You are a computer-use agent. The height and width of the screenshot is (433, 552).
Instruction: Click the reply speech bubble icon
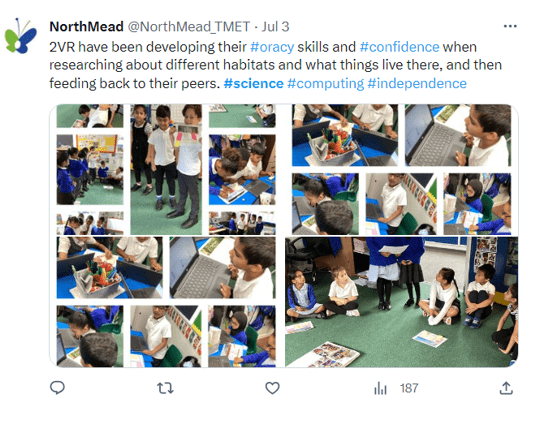point(57,388)
